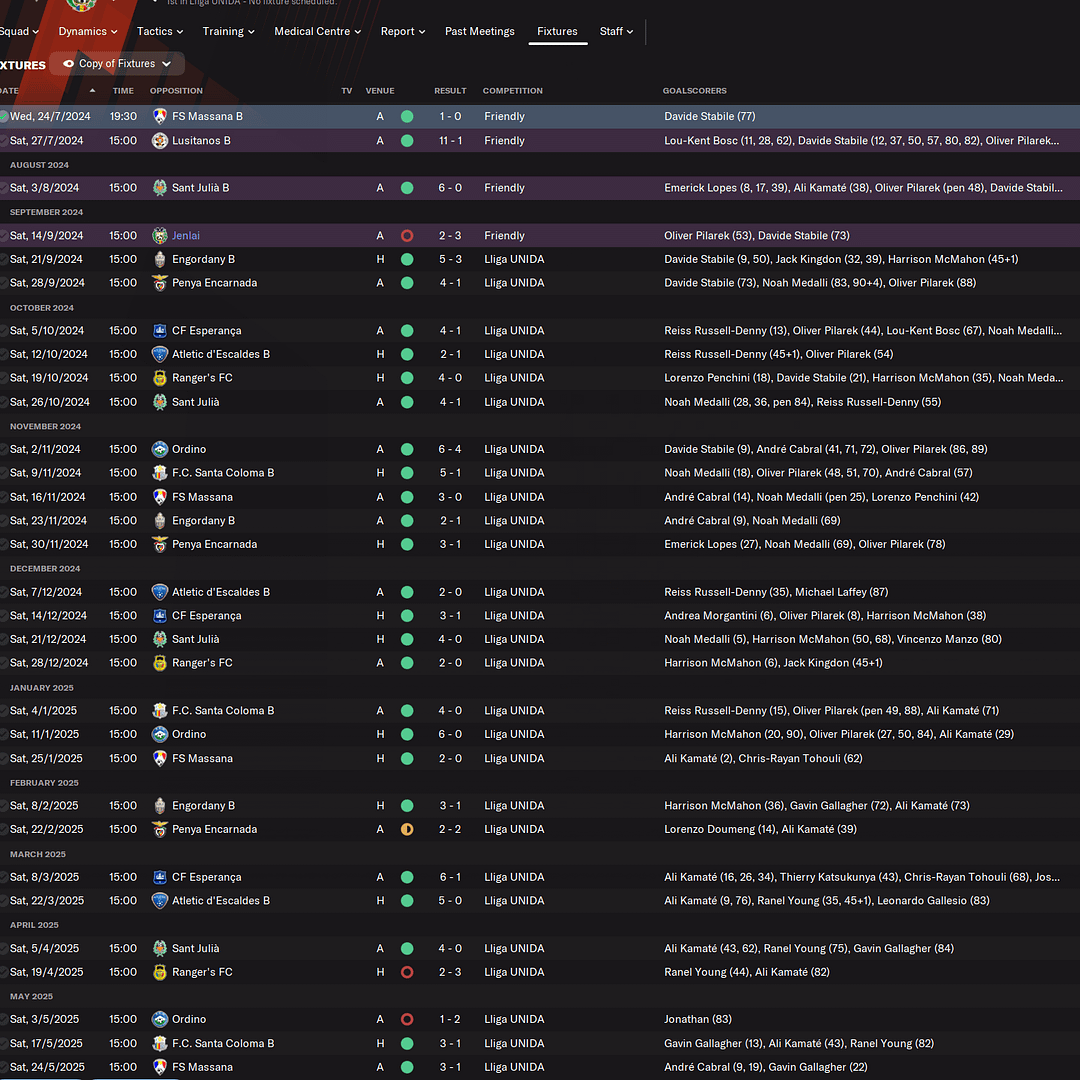Click Ranger's FC badge on 19/4/2025 fixture
The width and height of the screenshot is (1080, 1080).
point(159,972)
